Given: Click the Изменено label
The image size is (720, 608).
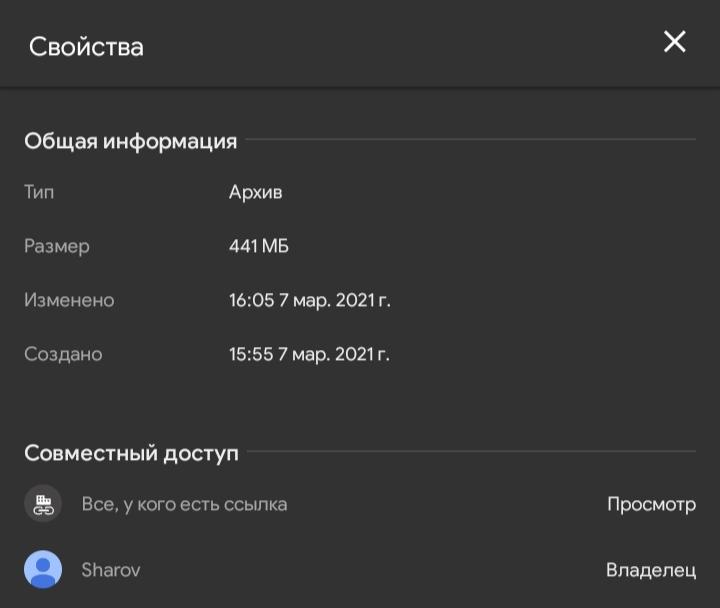Looking at the screenshot, I should click(x=69, y=300).
